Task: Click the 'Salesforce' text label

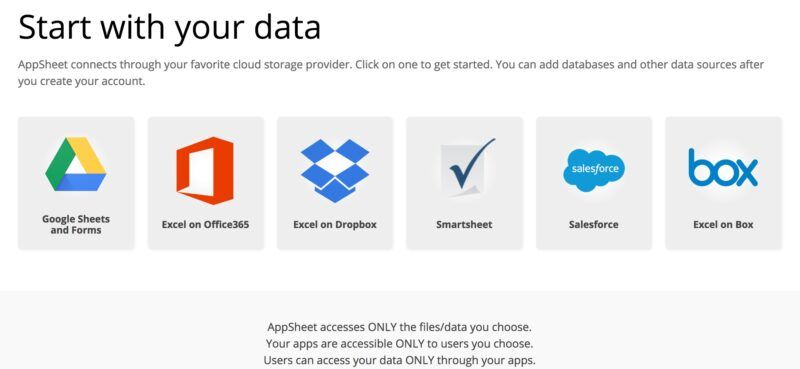Action: (x=593, y=225)
